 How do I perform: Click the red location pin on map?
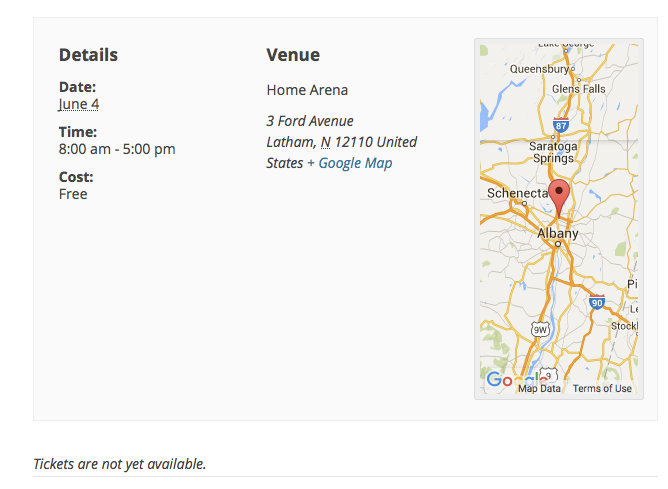(560, 196)
